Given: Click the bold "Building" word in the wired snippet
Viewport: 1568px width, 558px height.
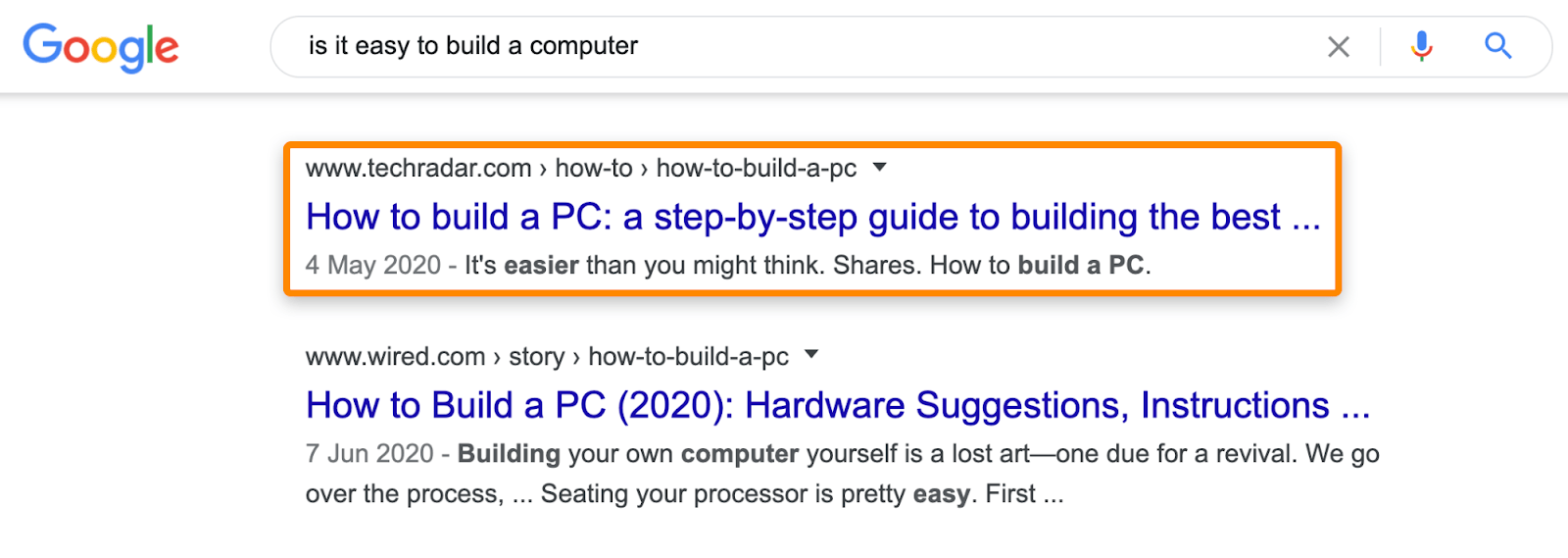Looking at the screenshot, I should (509, 453).
